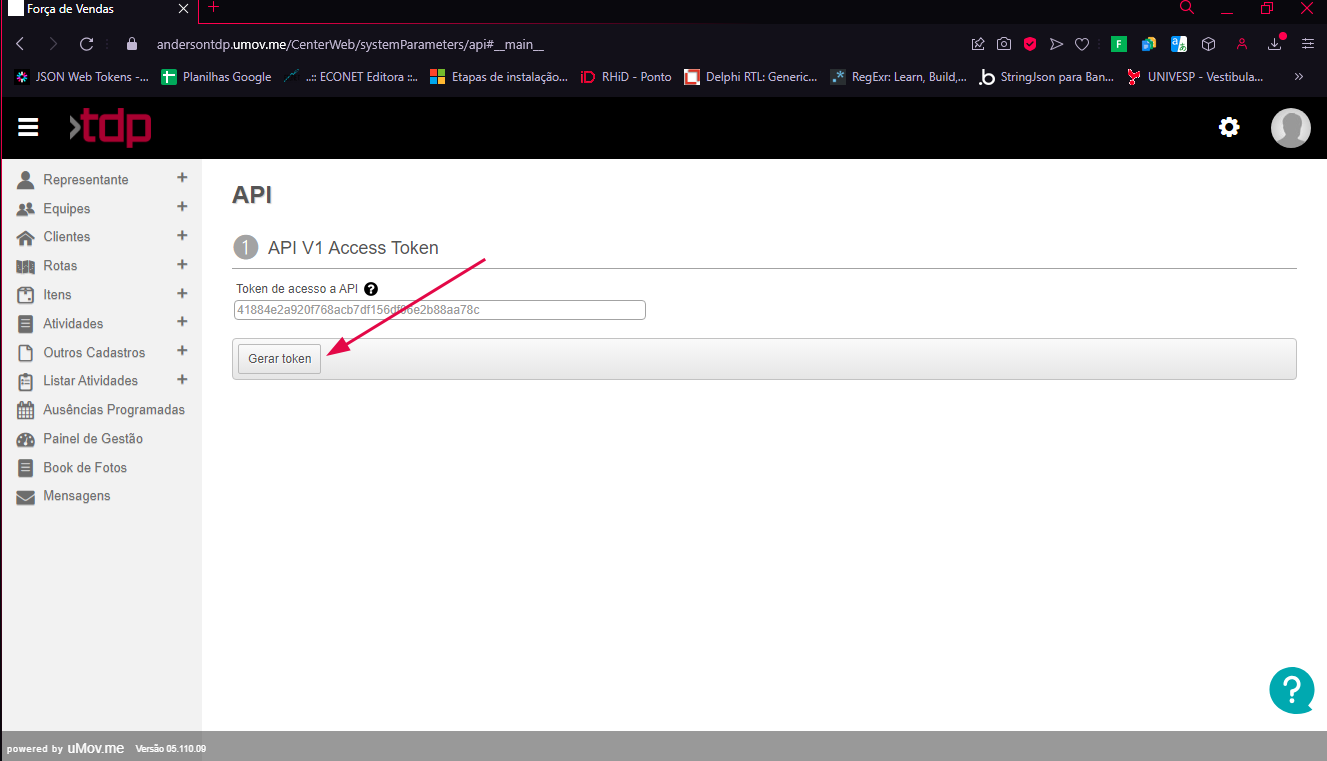Open Rotas in the sidebar

coord(60,266)
